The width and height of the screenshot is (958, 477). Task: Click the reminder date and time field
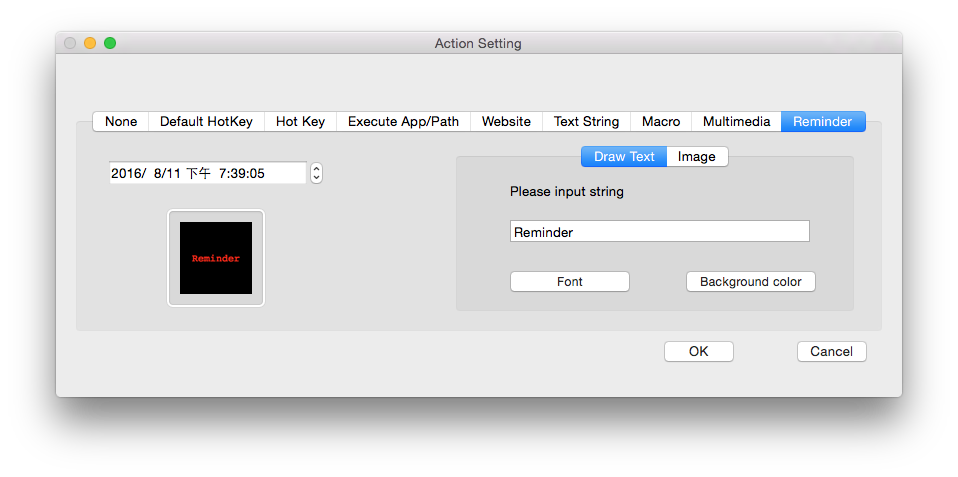tap(207, 173)
